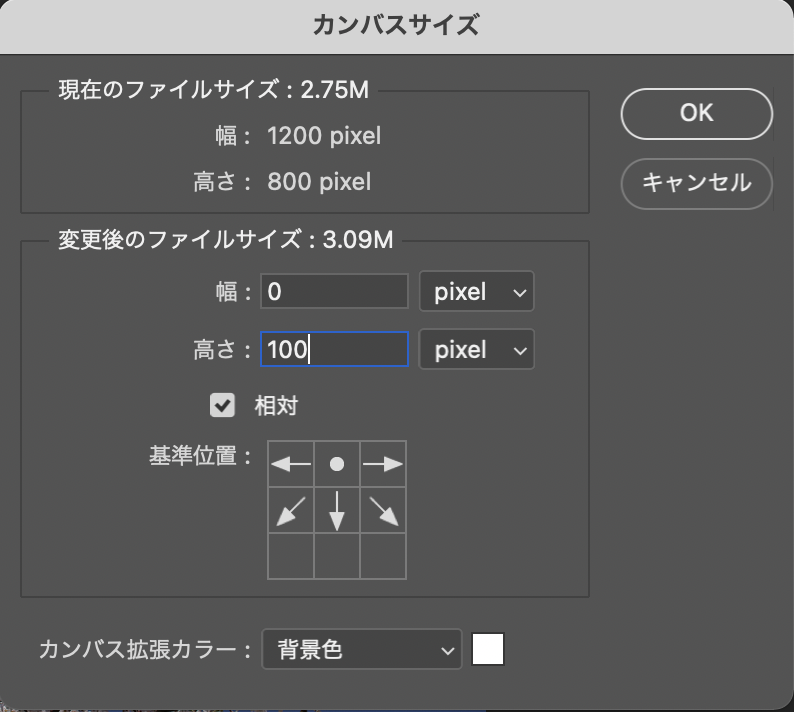Focus the 高さ input field containing 100
The height and width of the screenshot is (712, 794).
click(x=334, y=350)
